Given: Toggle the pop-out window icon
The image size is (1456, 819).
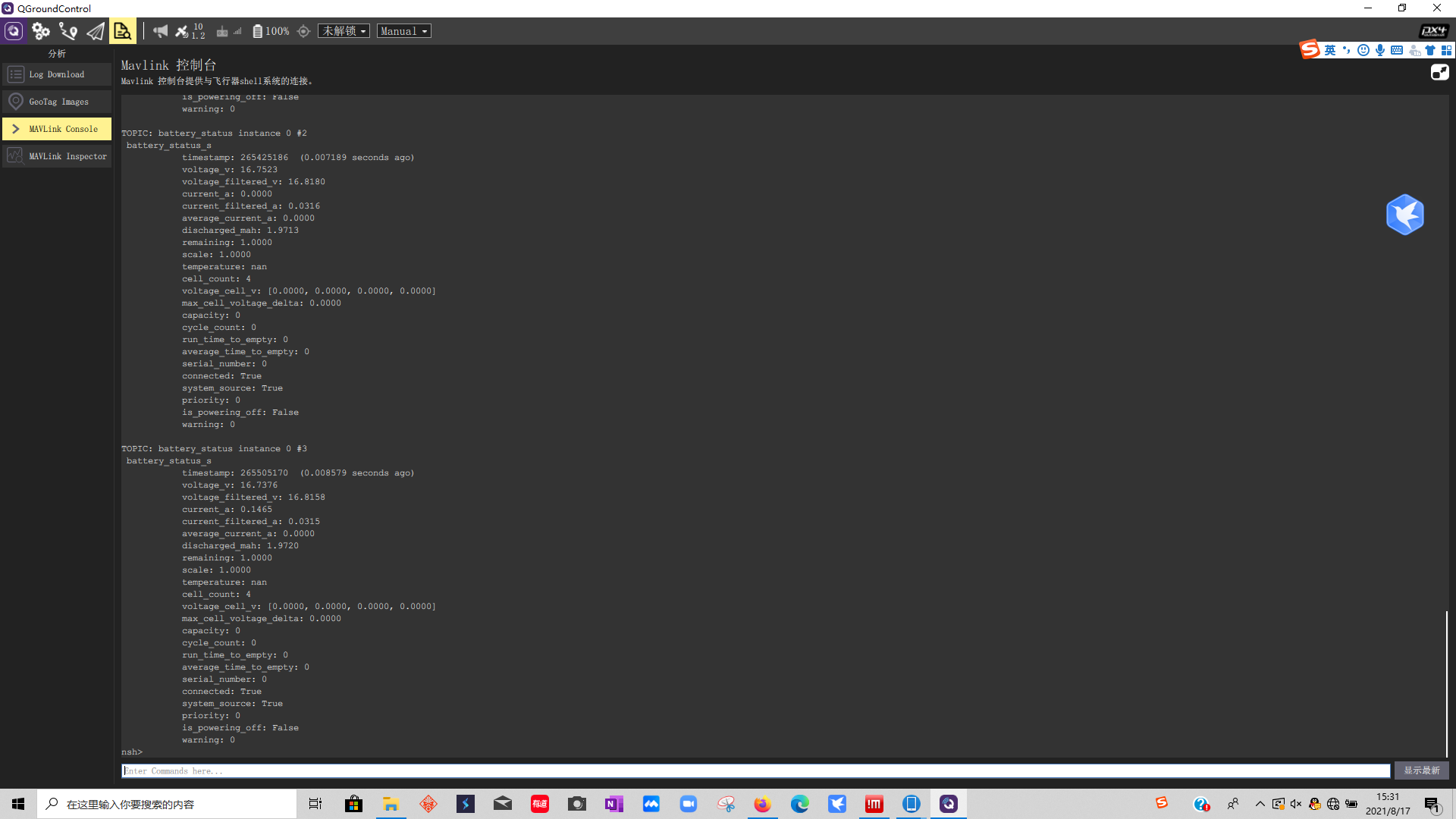Looking at the screenshot, I should [1439, 72].
